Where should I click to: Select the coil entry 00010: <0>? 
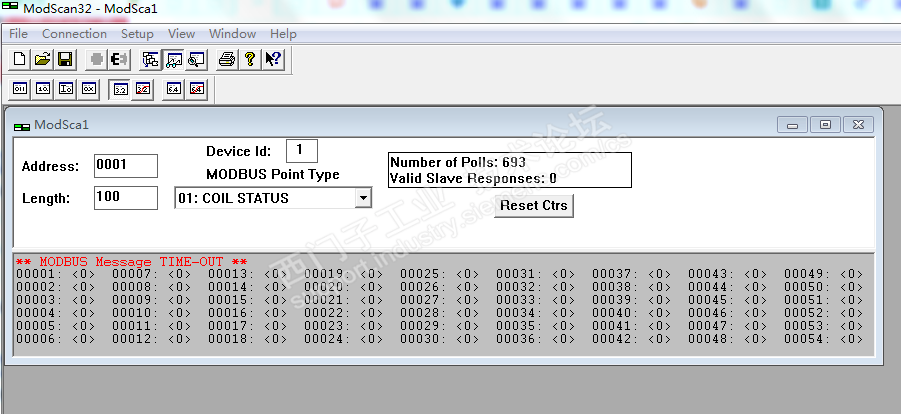[151, 313]
